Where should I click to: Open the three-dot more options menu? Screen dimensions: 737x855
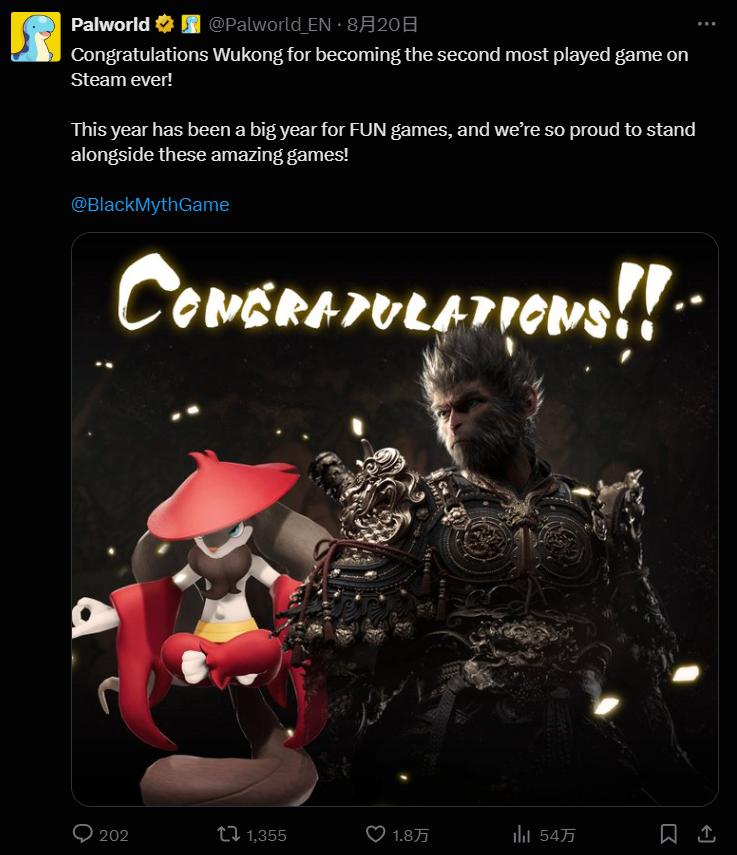pos(706,24)
